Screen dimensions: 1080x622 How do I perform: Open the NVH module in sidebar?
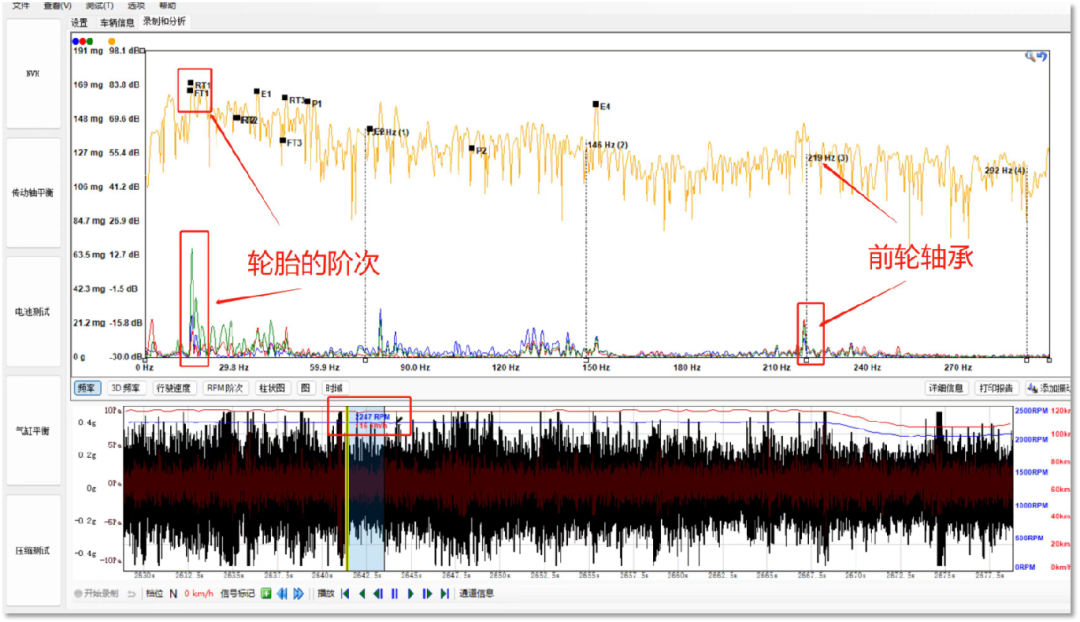33,74
